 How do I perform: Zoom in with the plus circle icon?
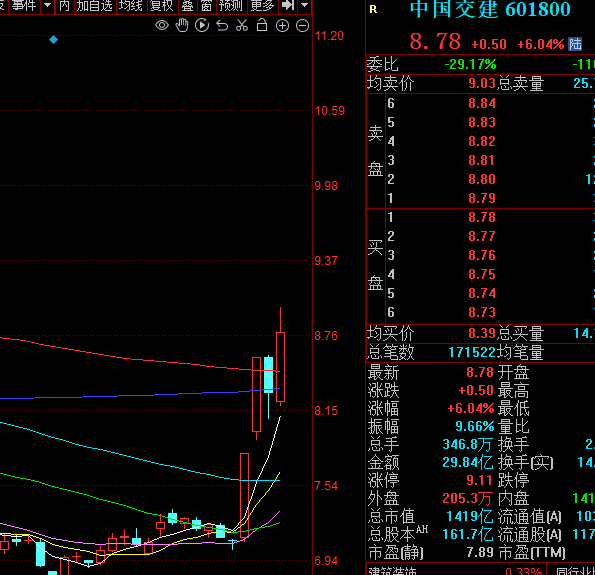pos(282,25)
